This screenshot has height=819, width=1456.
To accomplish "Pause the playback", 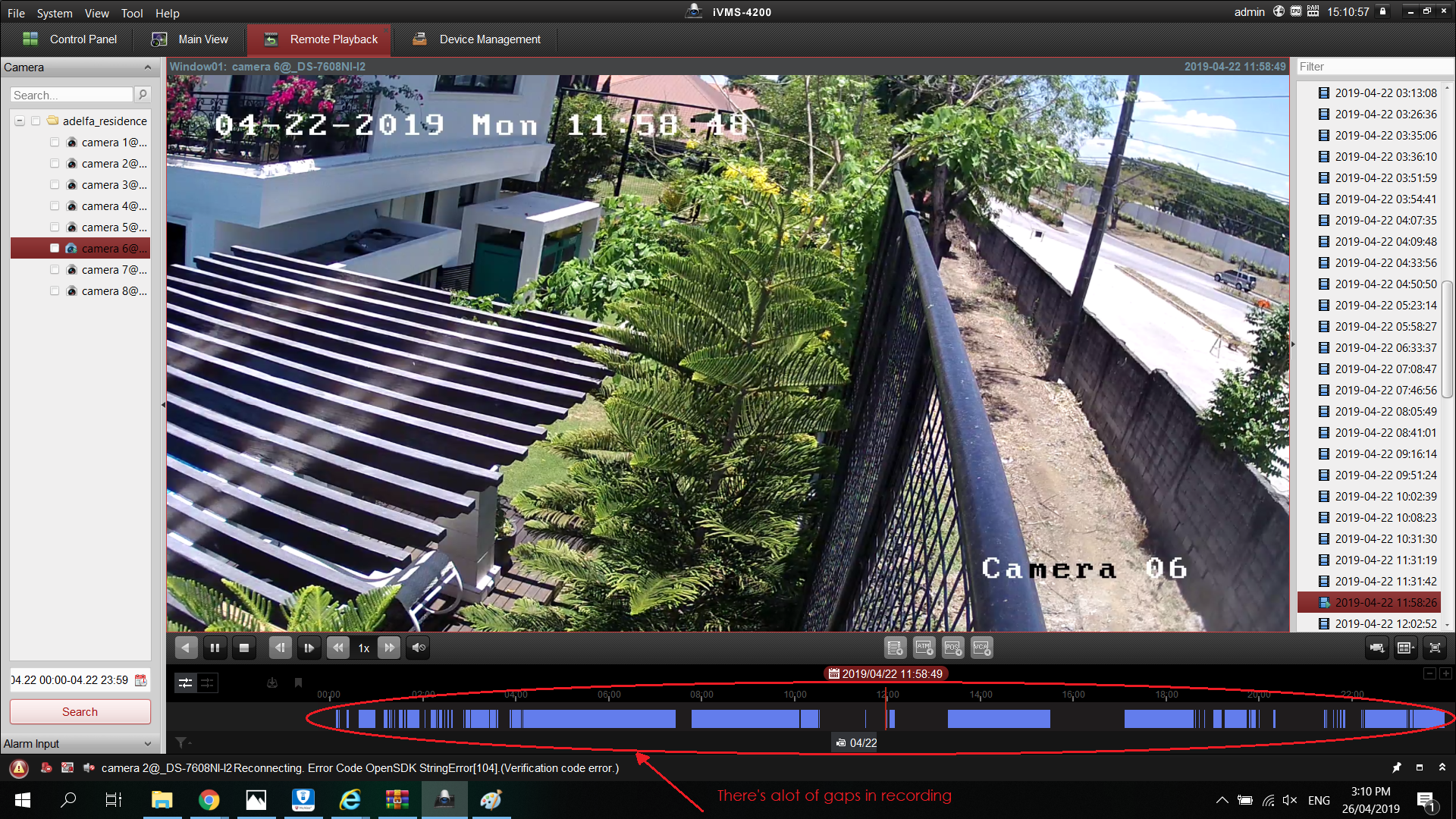I will click(215, 648).
